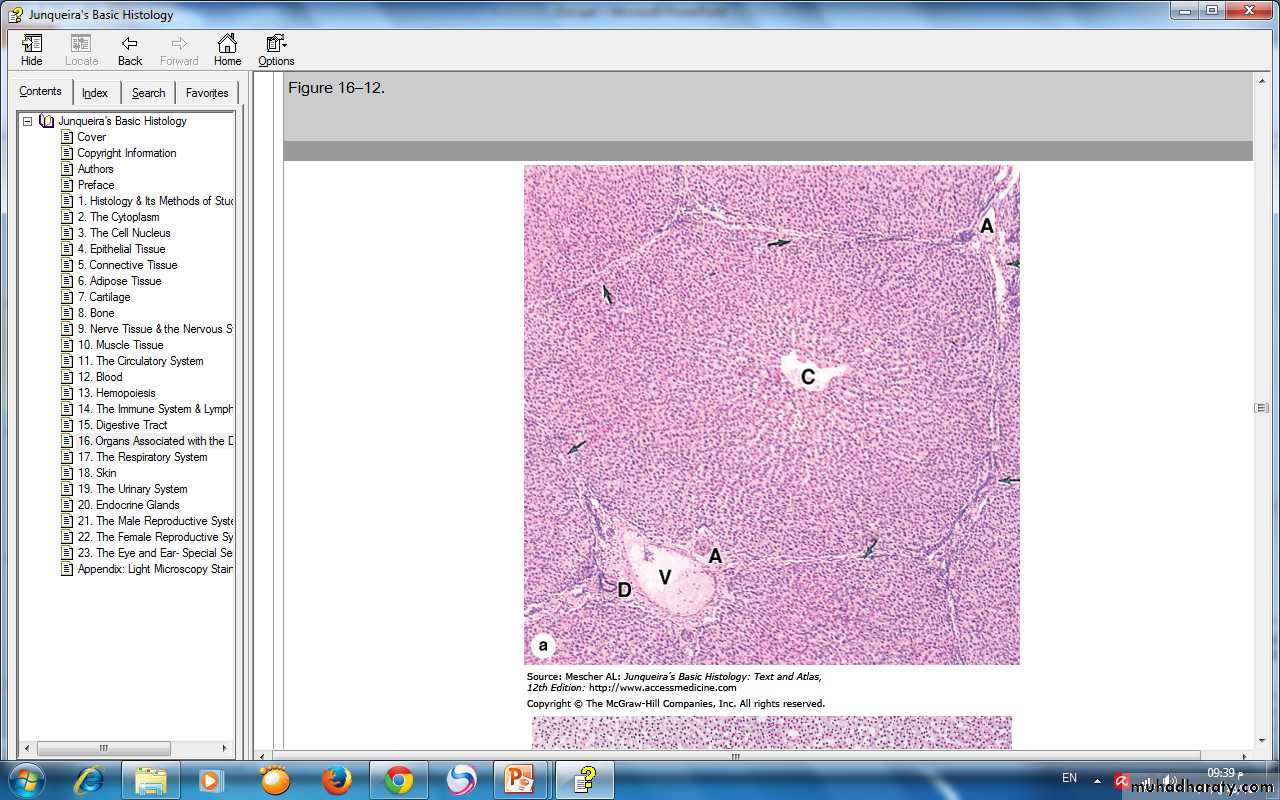
Task: Collapse the Junqueira's Basic Histology tree root
Action: [x=27, y=121]
